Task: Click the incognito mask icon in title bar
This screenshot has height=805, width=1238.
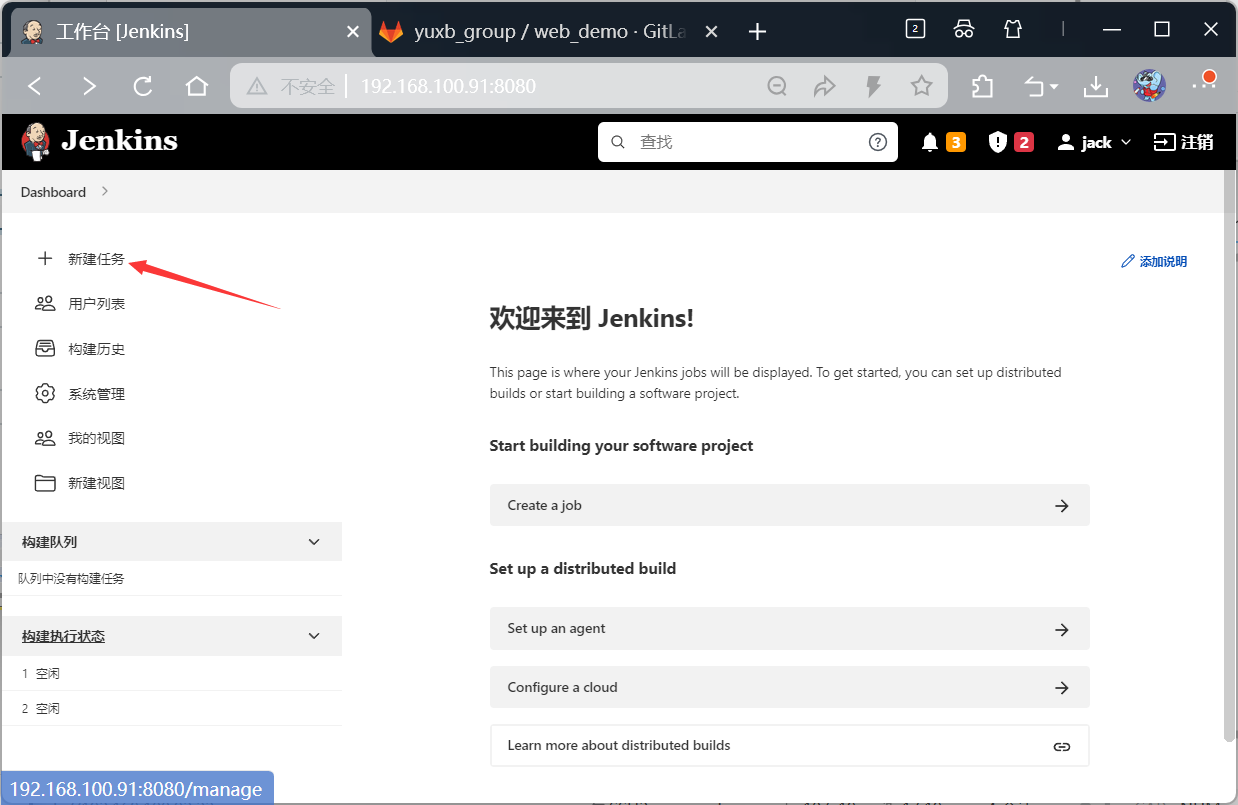Action: 963,30
